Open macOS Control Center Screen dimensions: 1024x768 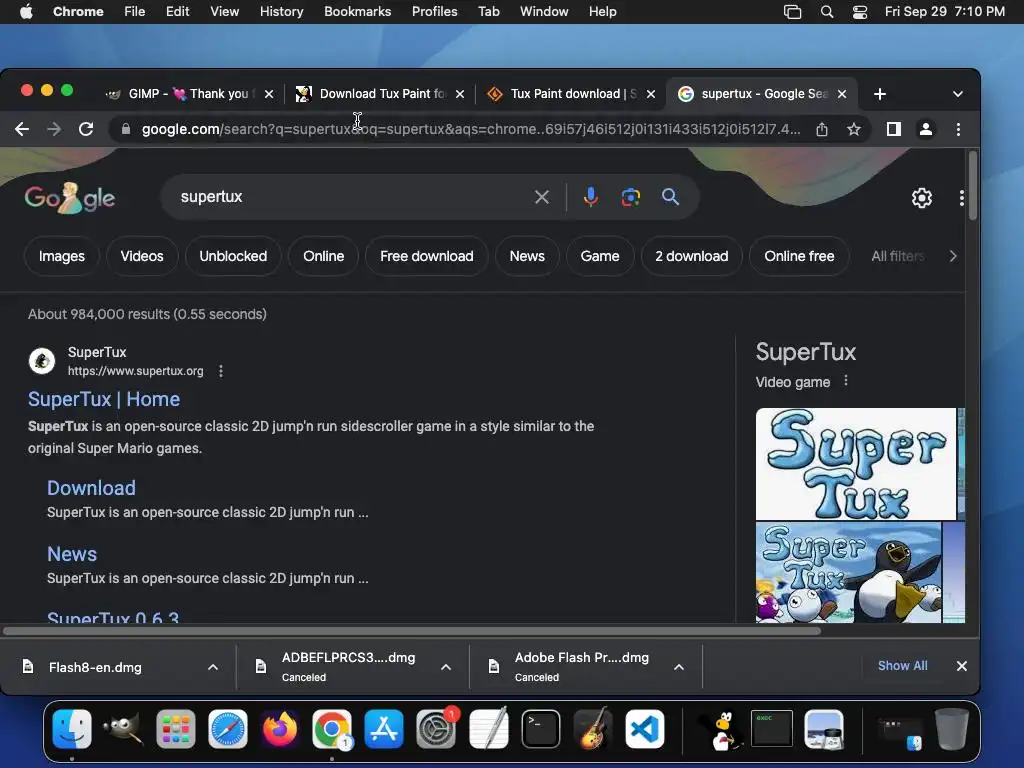pos(859,12)
